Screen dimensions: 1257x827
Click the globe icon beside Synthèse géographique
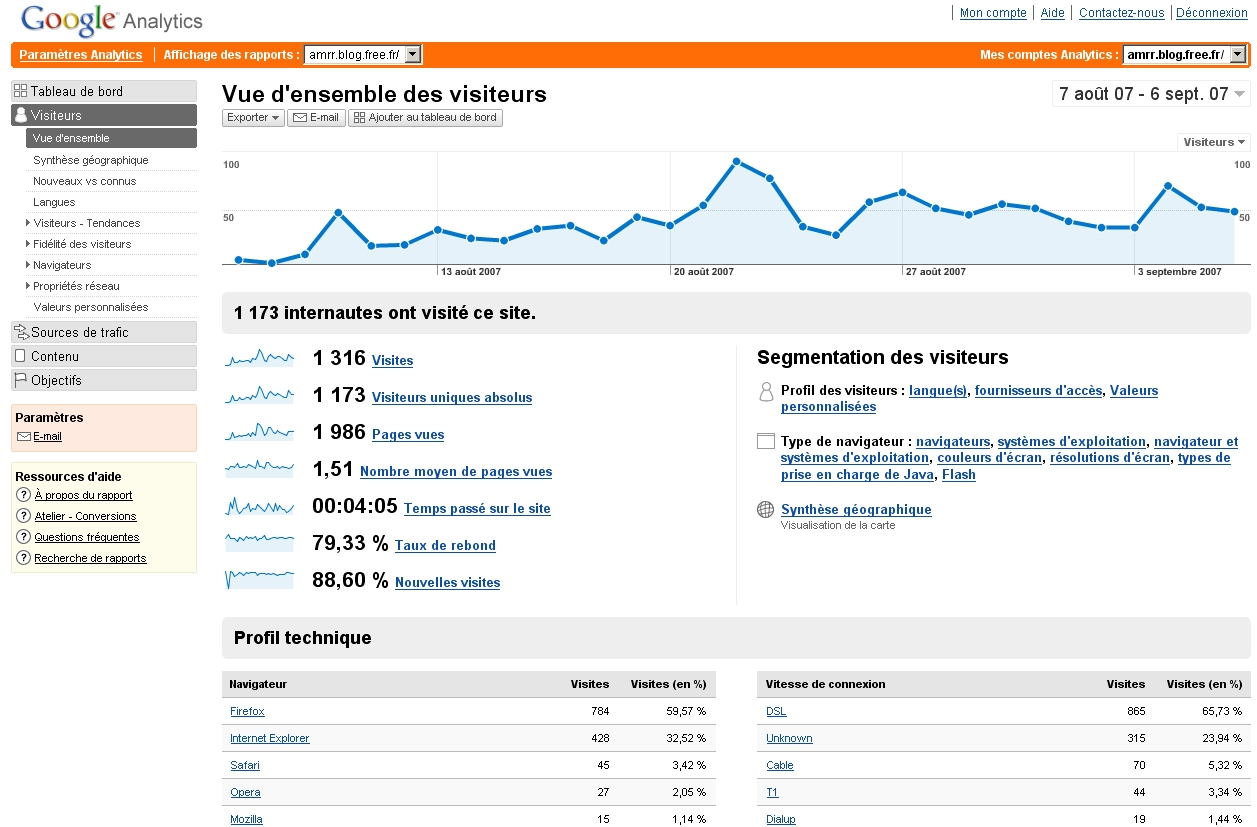pos(766,510)
